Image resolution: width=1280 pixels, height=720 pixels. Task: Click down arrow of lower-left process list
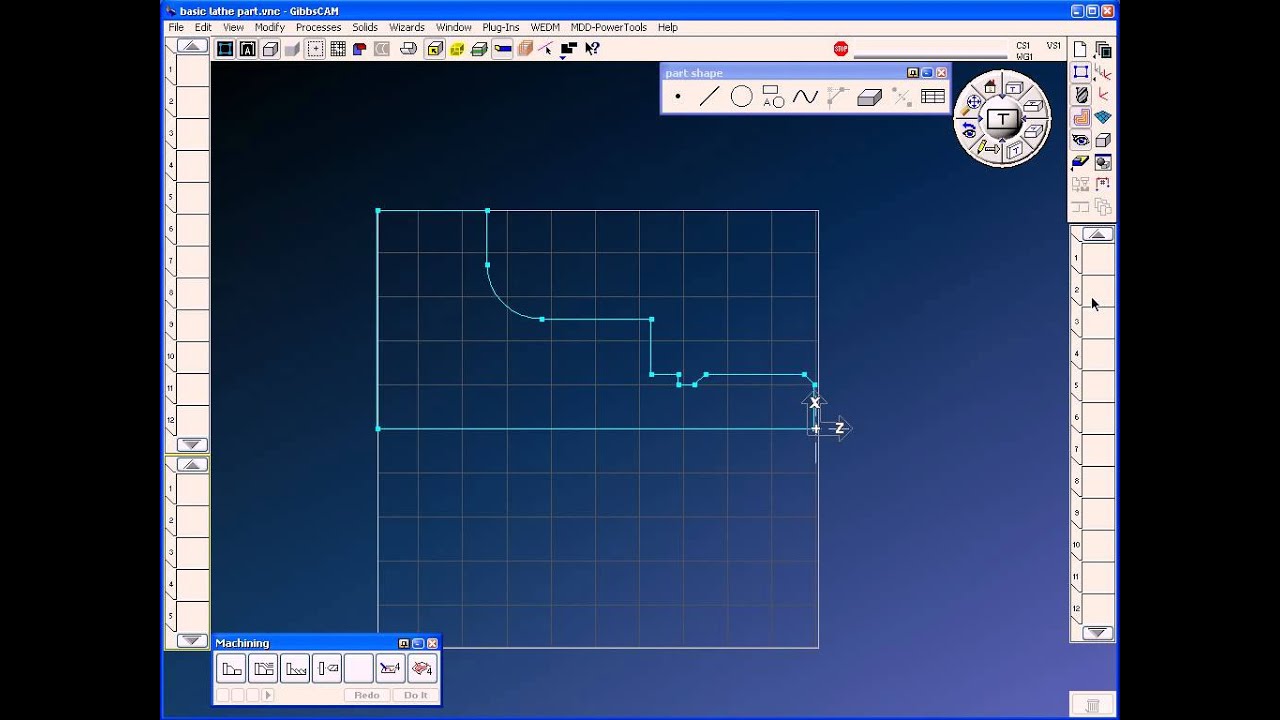(193, 641)
